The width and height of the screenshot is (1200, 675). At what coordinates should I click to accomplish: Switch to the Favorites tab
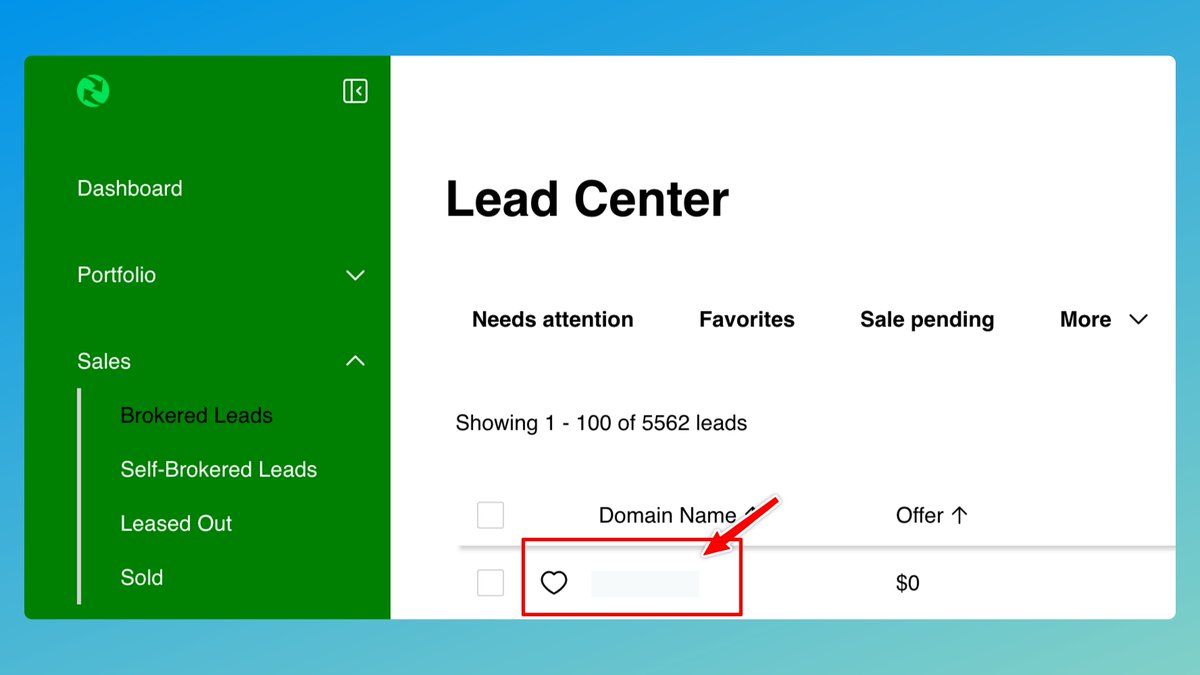747,319
